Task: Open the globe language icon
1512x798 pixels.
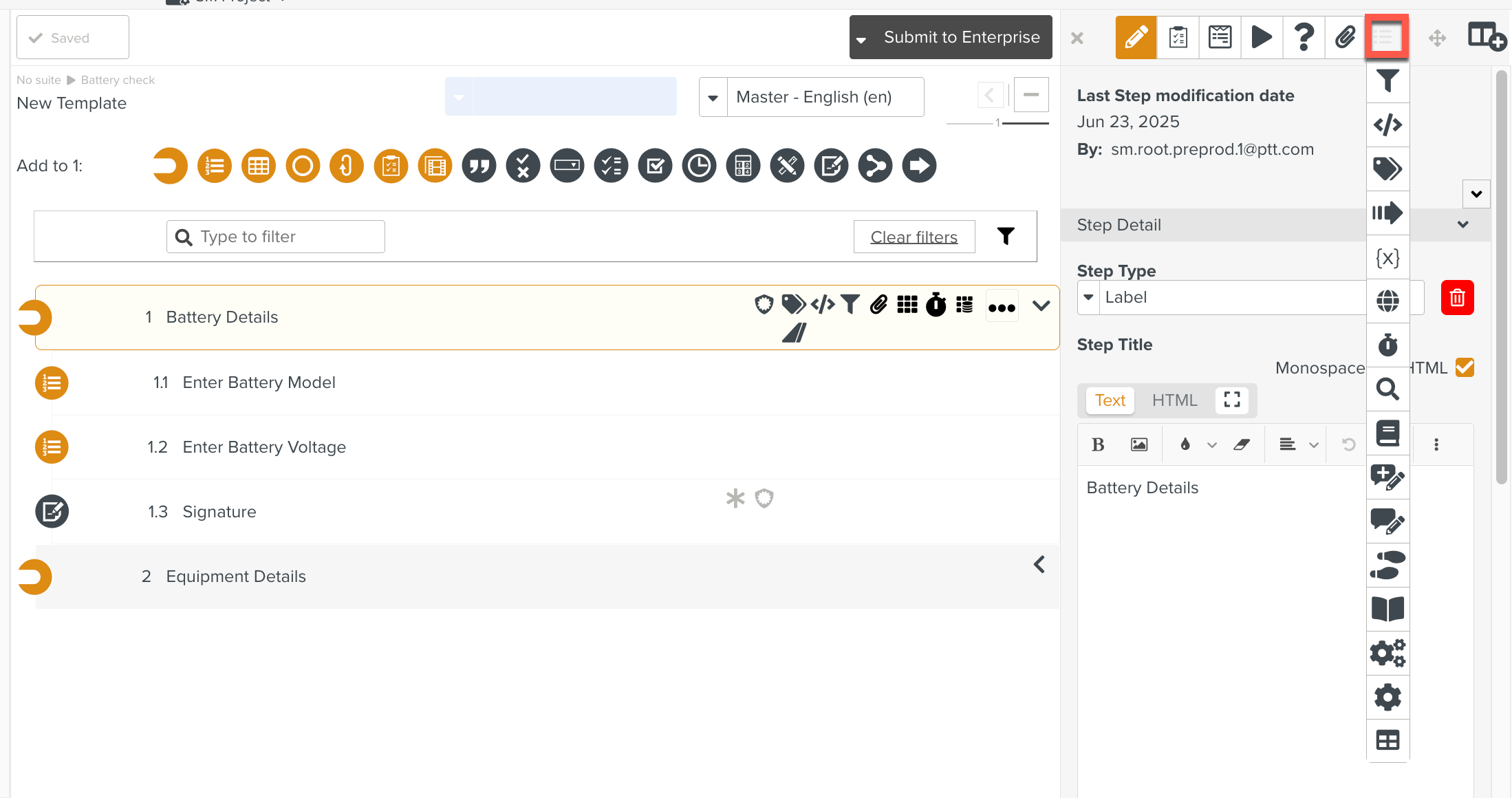Action: pyautogui.click(x=1387, y=301)
